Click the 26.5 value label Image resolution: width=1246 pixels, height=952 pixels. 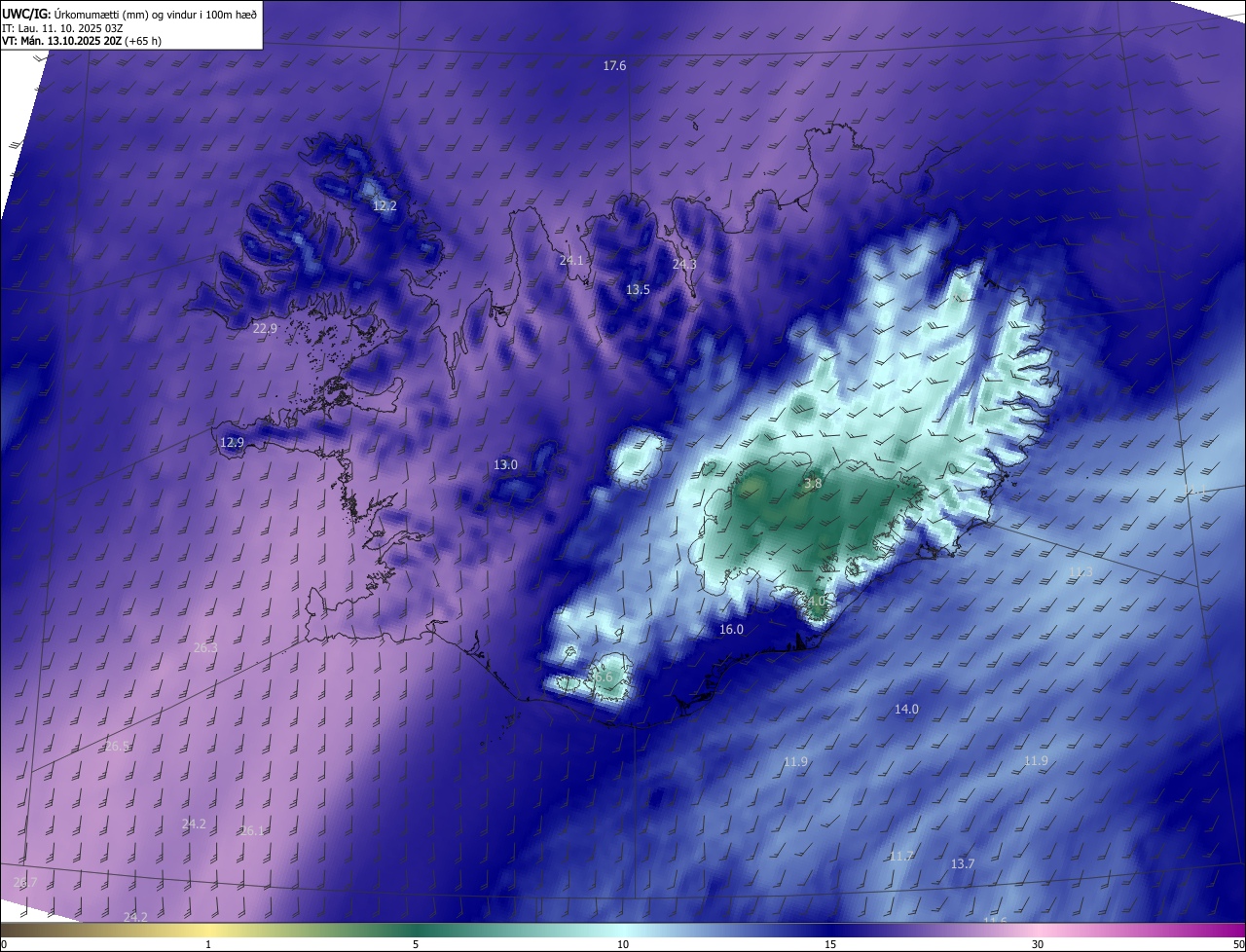[117, 747]
